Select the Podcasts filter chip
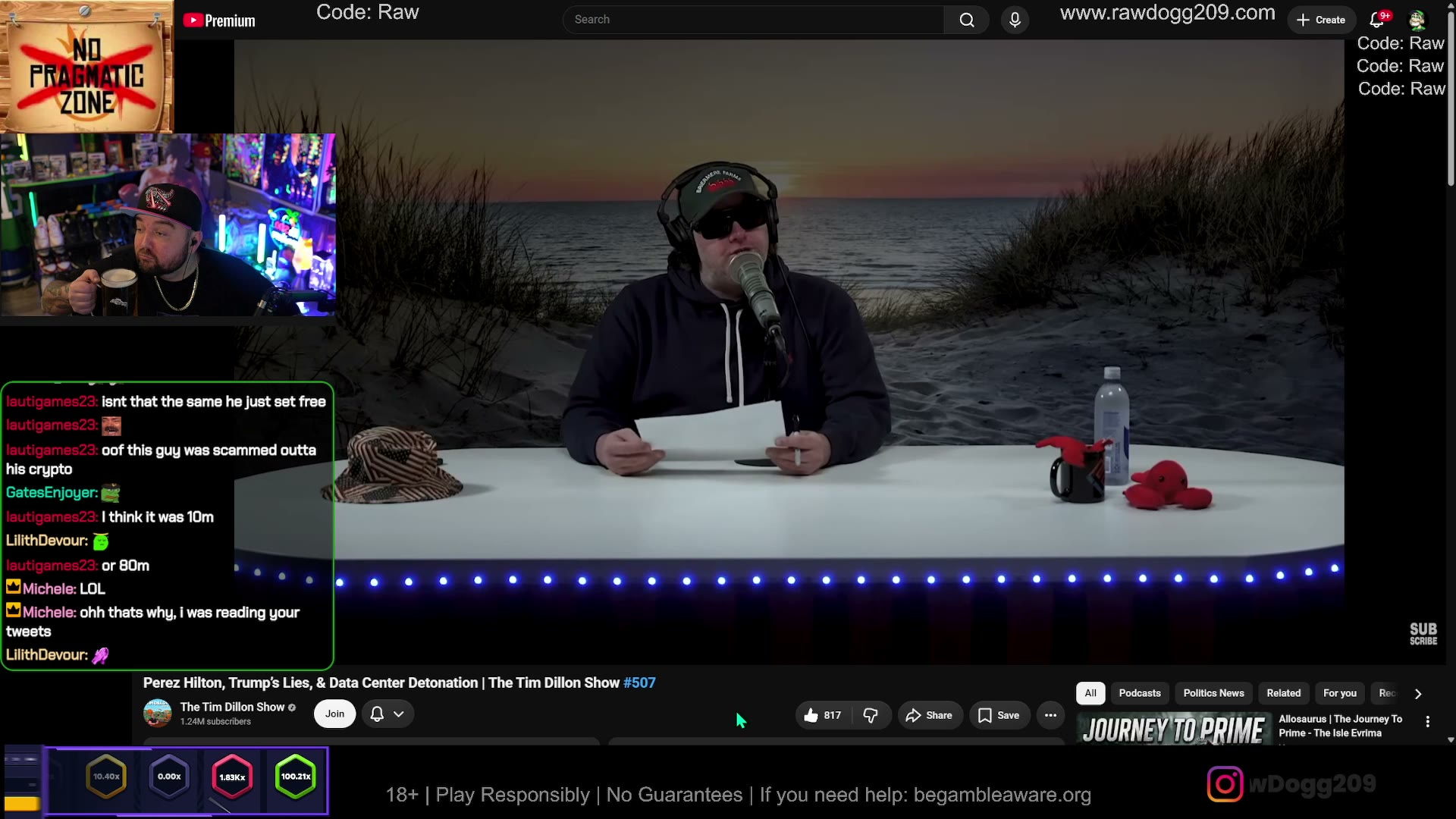 coord(1140,693)
